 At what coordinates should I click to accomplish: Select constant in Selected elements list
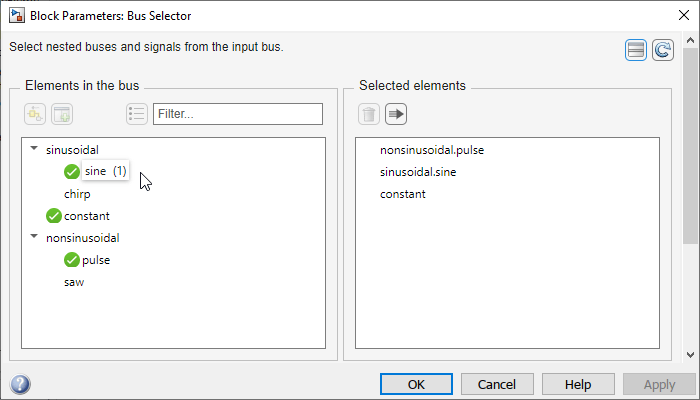(403, 194)
